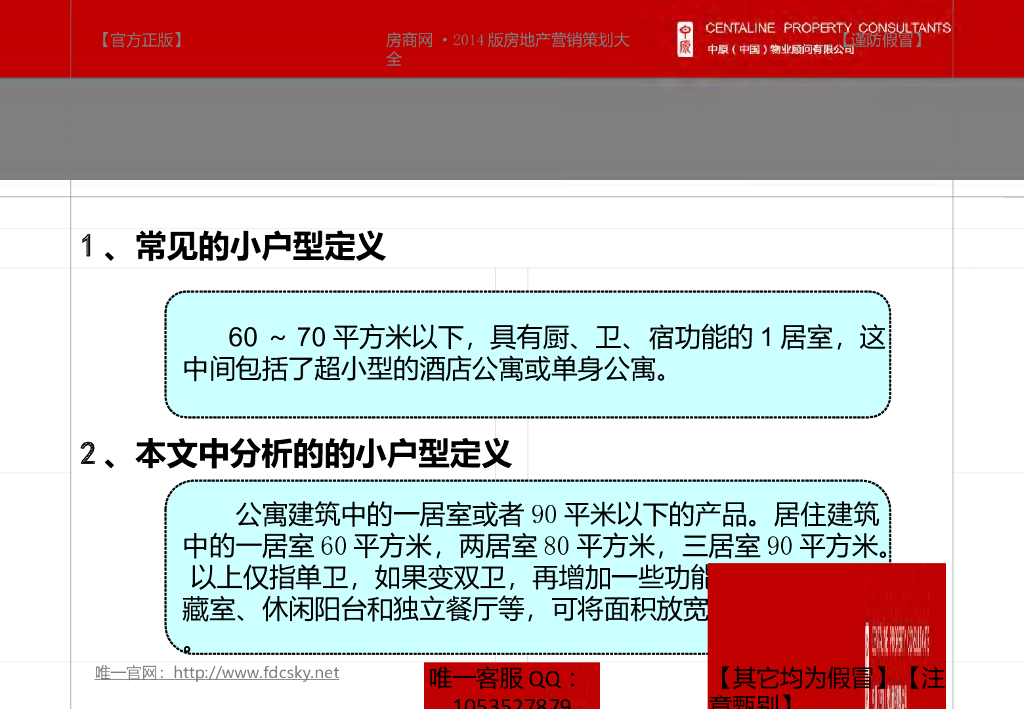Click the '中原(中国)物业顾问有限公司' company name
1024x709 pixels.
[x=780, y=49]
